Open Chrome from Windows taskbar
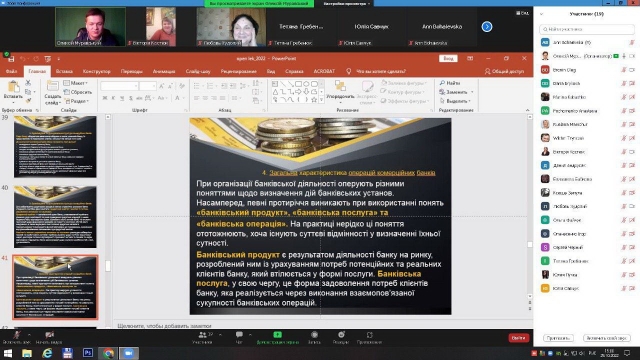The width and height of the screenshot is (640, 360). click(109, 353)
